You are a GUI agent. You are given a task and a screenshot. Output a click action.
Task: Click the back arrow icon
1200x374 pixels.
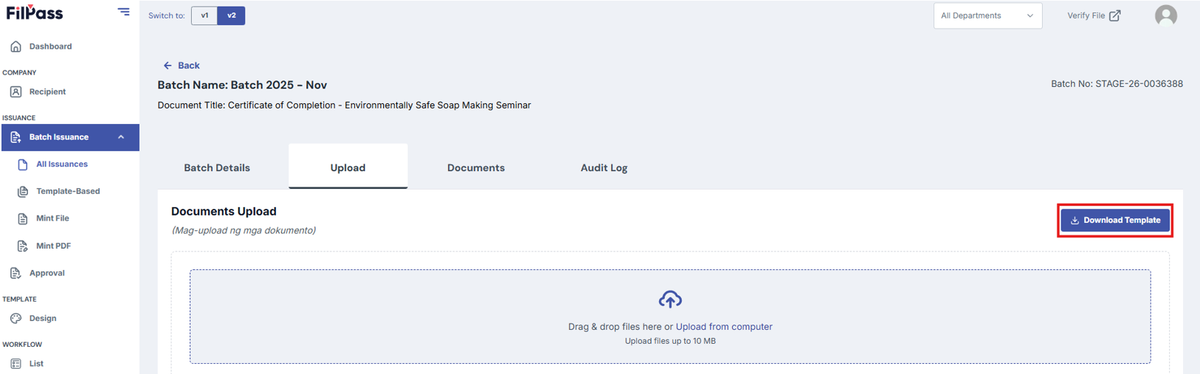click(167, 65)
